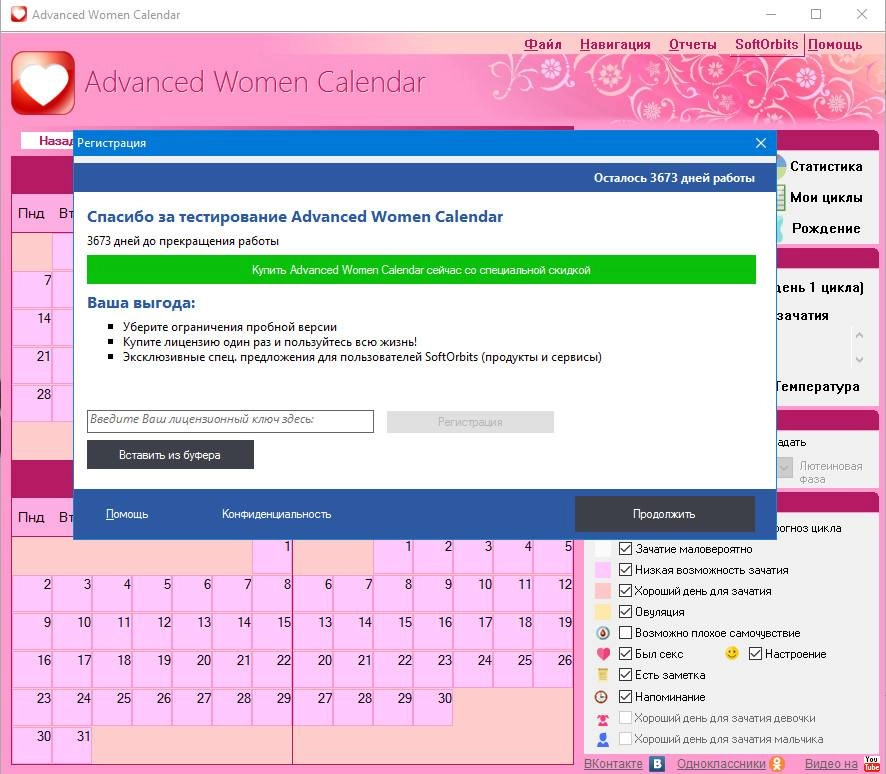Screen dimensions: 886x774
Task: Uncheck Хороший день для зачатия checkbox
Action: click(625, 590)
